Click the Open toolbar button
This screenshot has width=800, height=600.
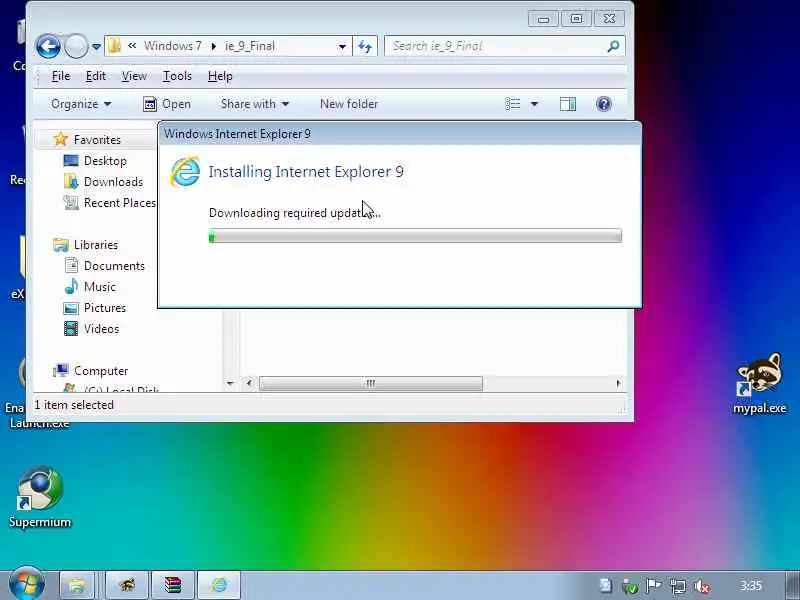click(167, 104)
